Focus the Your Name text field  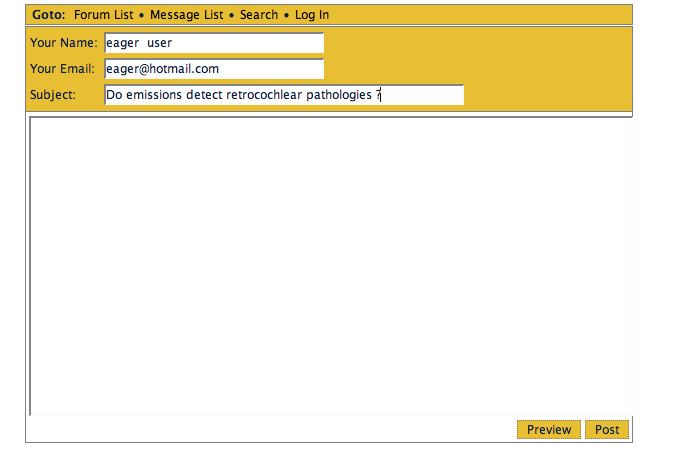(x=214, y=43)
